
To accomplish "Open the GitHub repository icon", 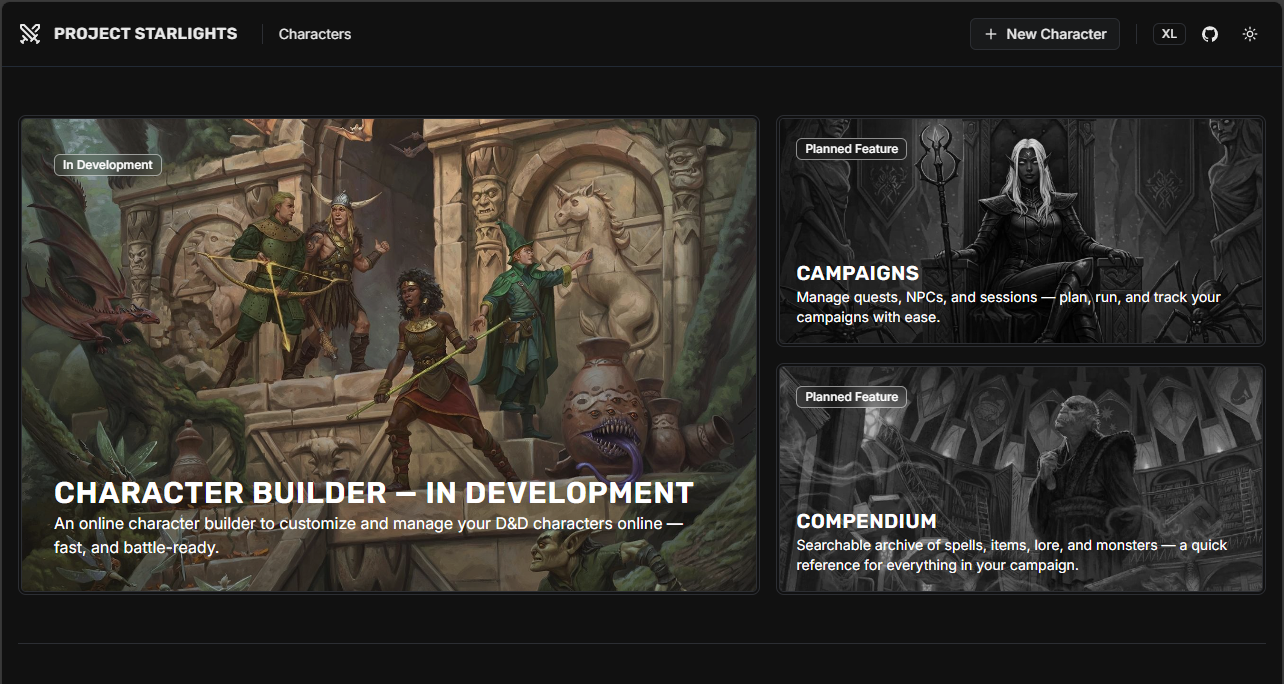I will point(1210,34).
